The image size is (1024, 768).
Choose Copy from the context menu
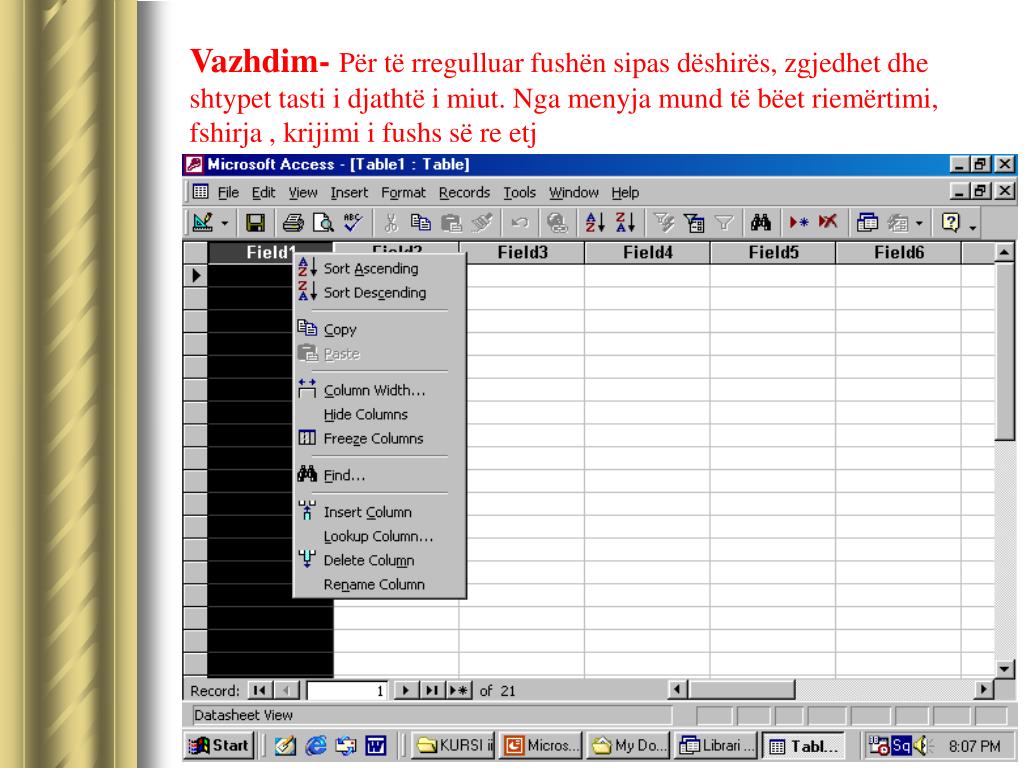click(379, 329)
